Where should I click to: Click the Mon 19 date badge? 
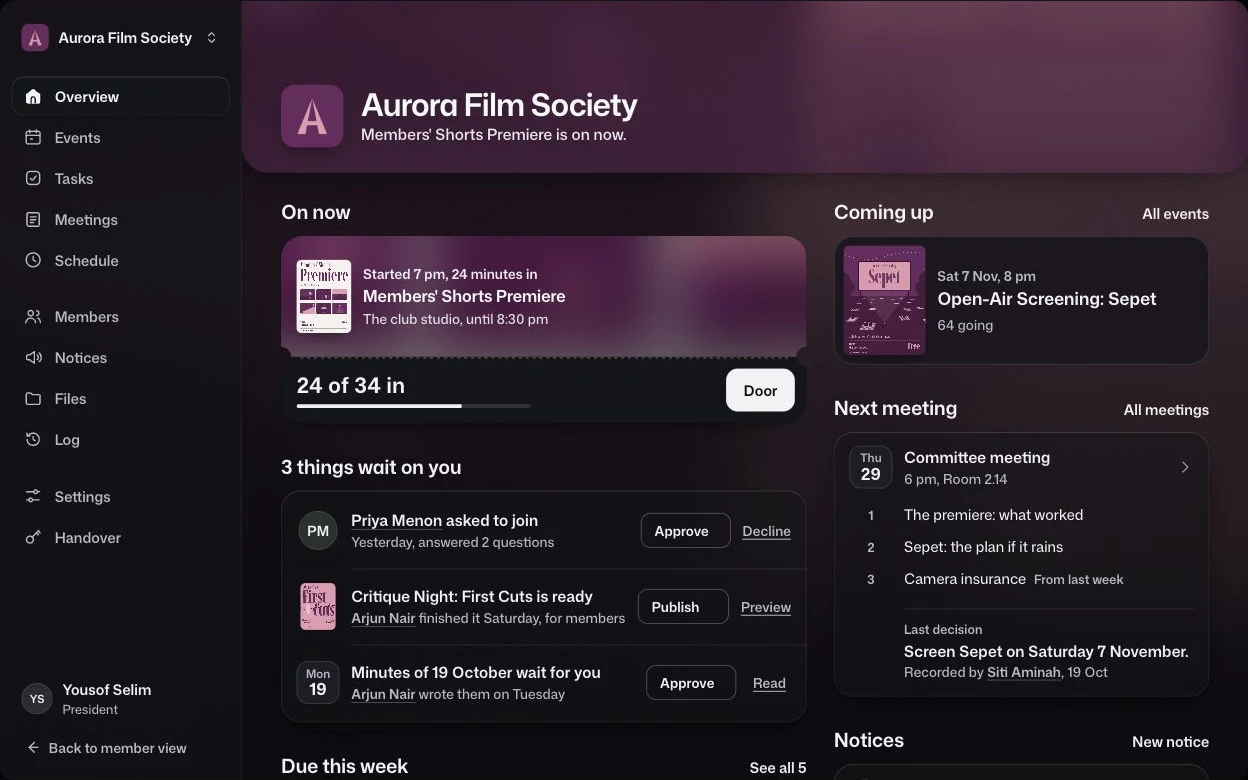pyautogui.click(x=318, y=683)
